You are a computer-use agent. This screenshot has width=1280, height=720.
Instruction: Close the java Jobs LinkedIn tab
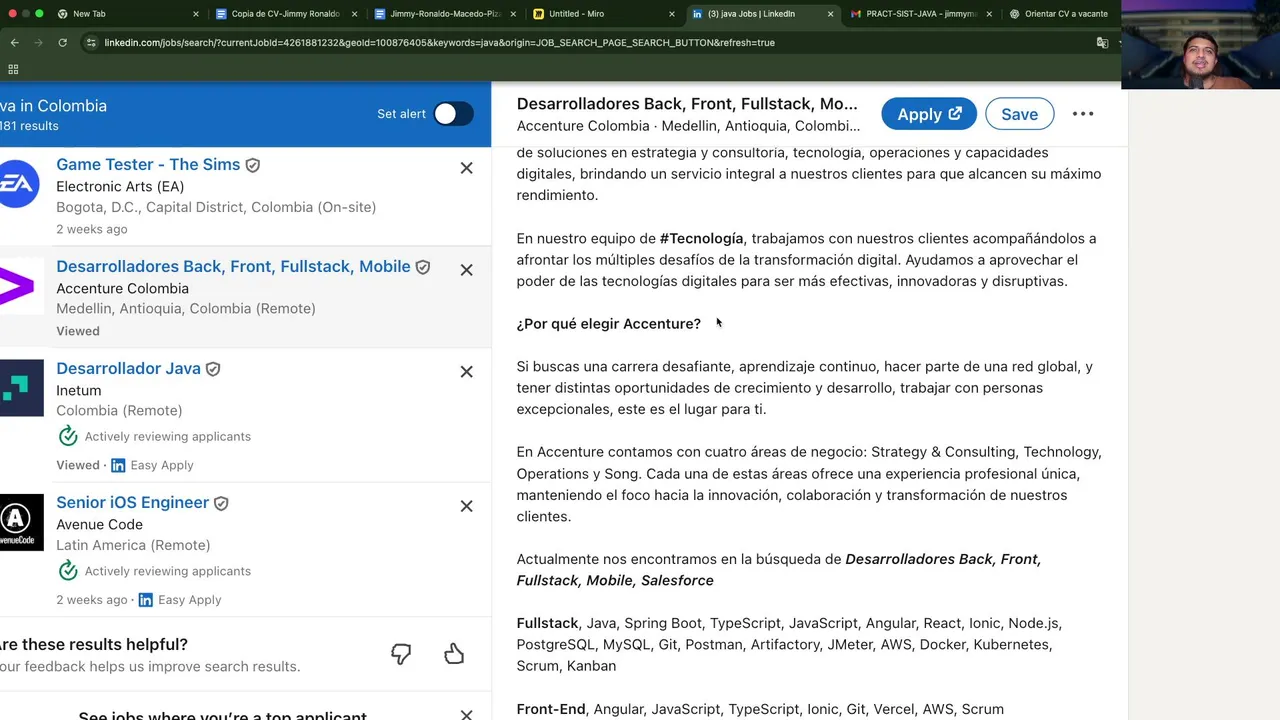[x=830, y=14]
